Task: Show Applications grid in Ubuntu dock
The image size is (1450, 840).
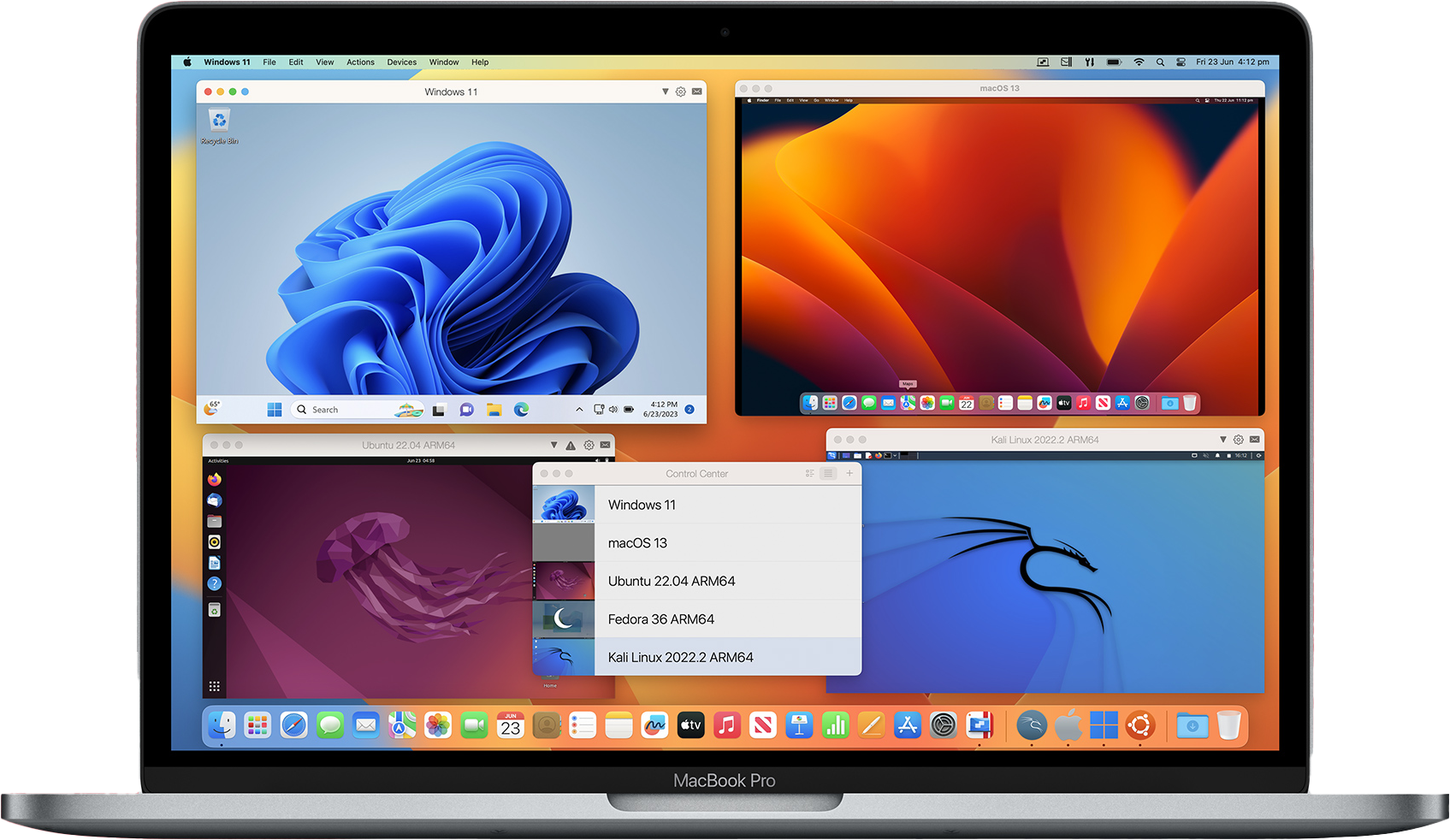Action: point(214,686)
